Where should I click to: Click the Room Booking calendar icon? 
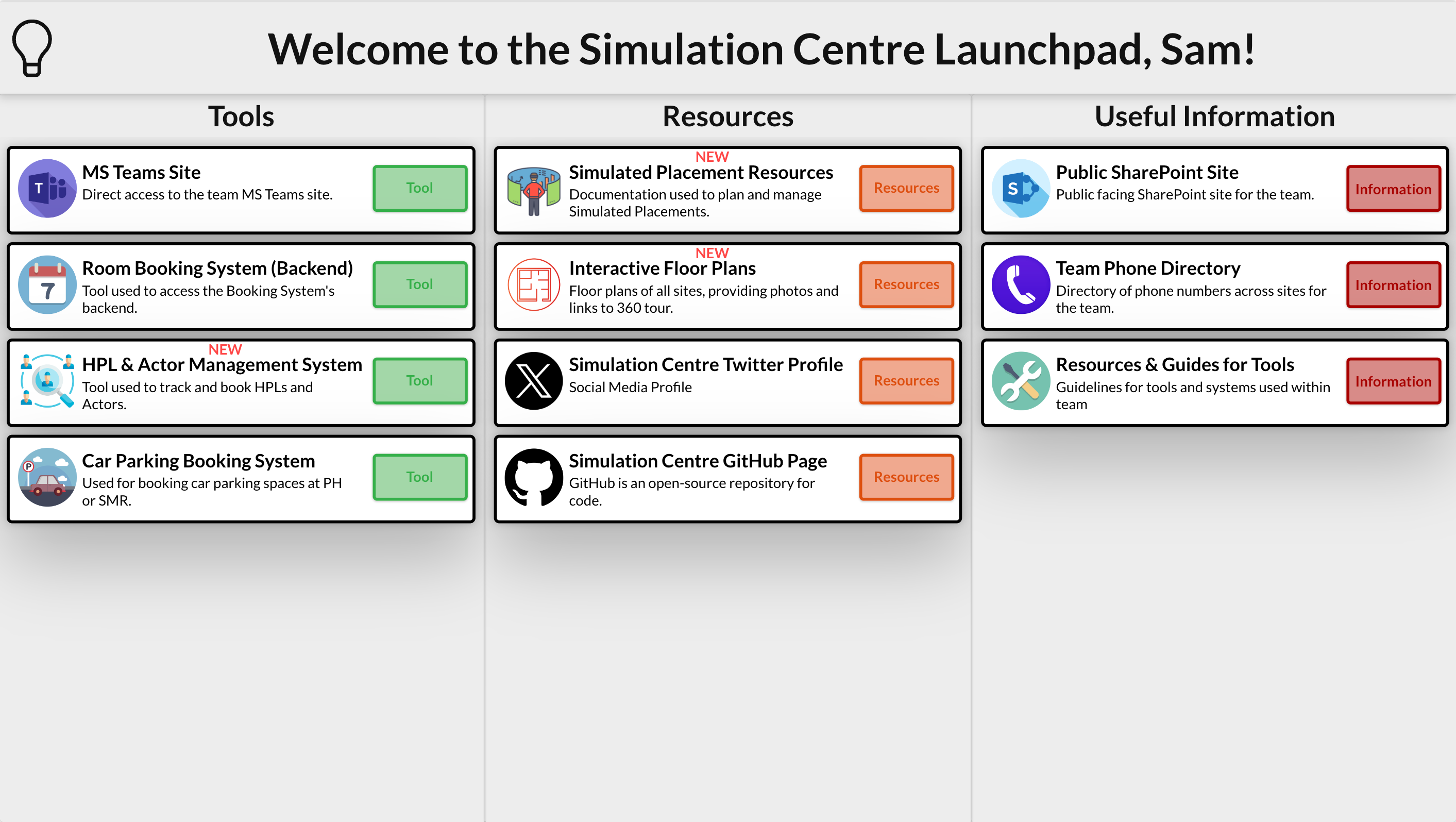[x=47, y=285]
